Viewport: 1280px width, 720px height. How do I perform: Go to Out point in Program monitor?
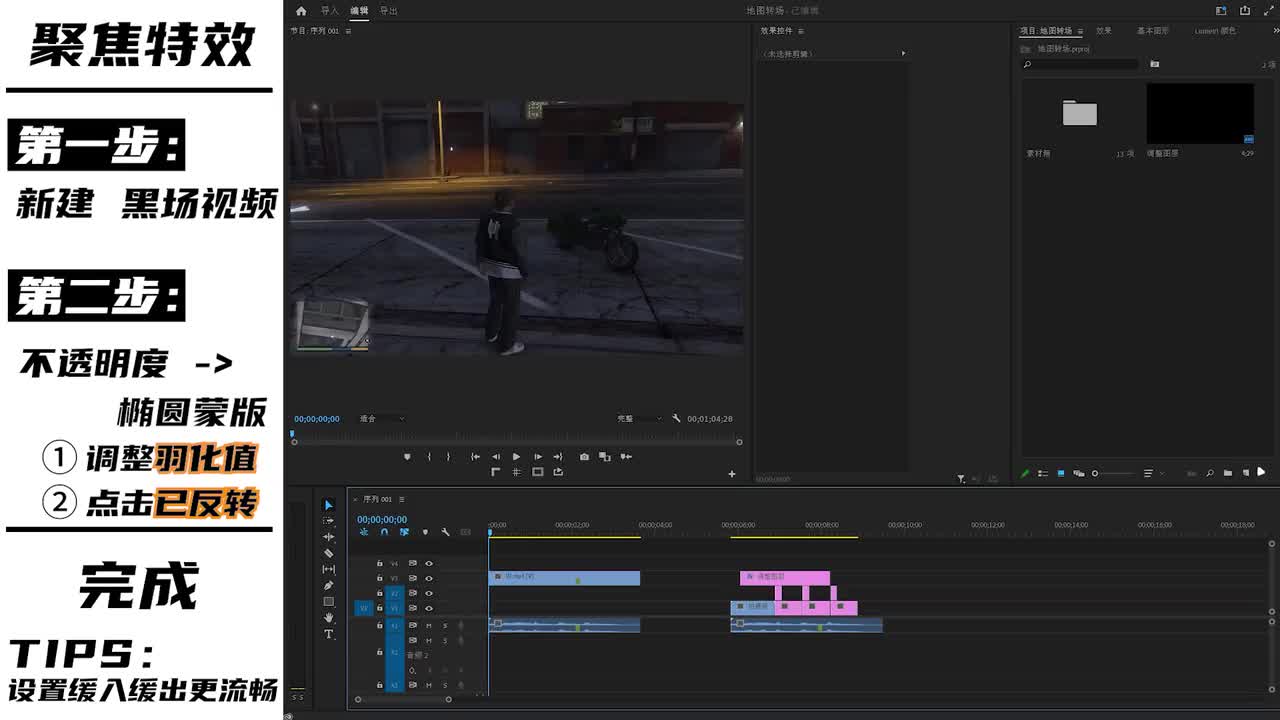point(558,457)
